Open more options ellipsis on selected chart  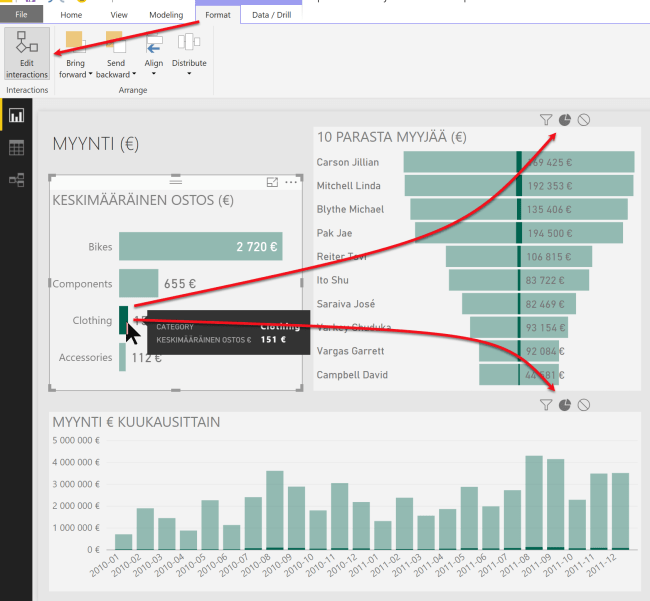pyautogui.click(x=291, y=182)
